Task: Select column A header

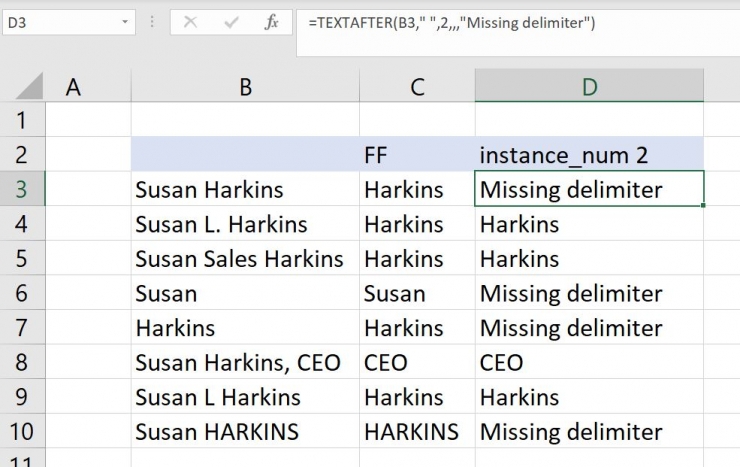Action: (73, 87)
